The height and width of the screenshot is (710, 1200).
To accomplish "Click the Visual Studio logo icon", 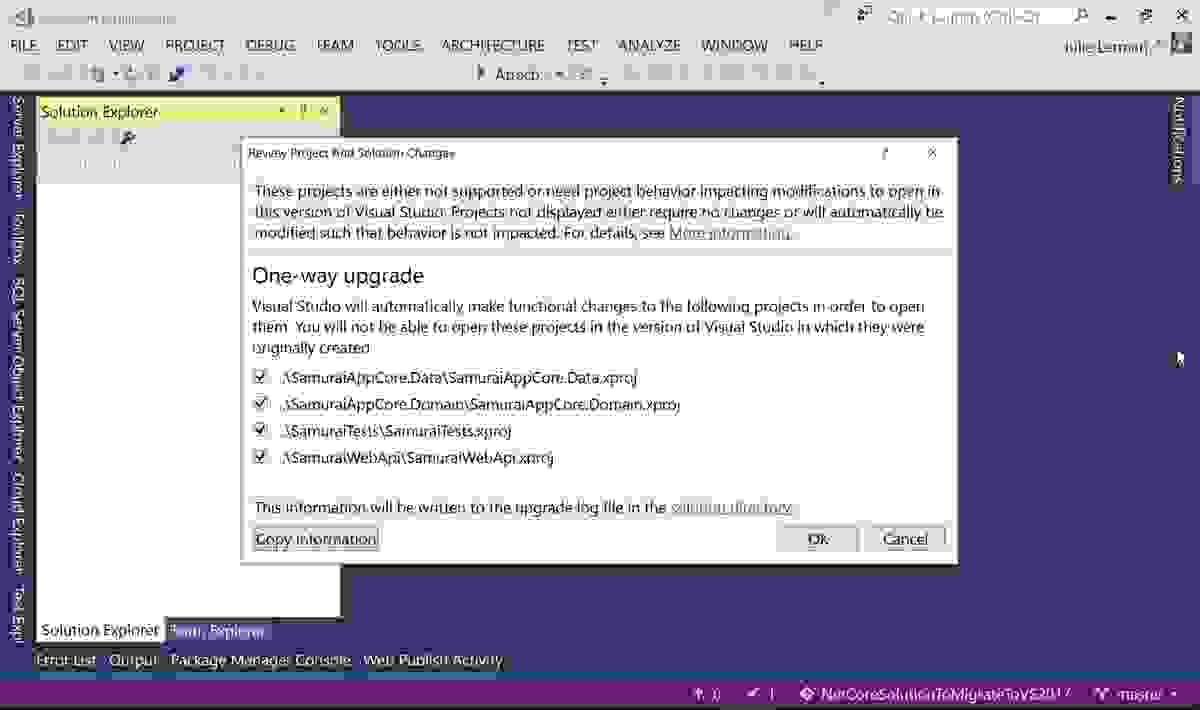I will [x=24, y=17].
